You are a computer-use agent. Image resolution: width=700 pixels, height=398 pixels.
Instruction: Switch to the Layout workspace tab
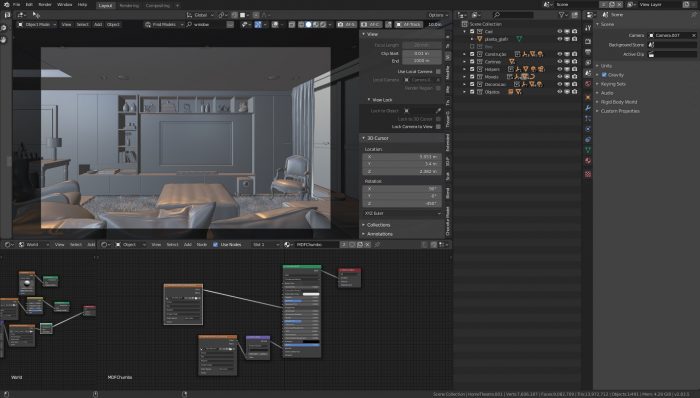pos(105,5)
